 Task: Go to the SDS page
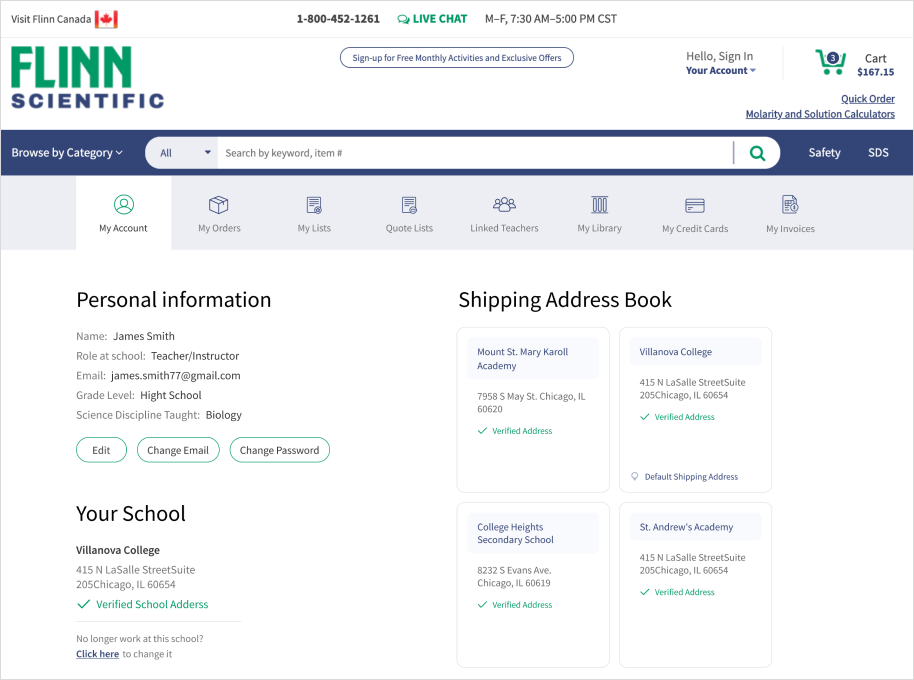(x=878, y=153)
